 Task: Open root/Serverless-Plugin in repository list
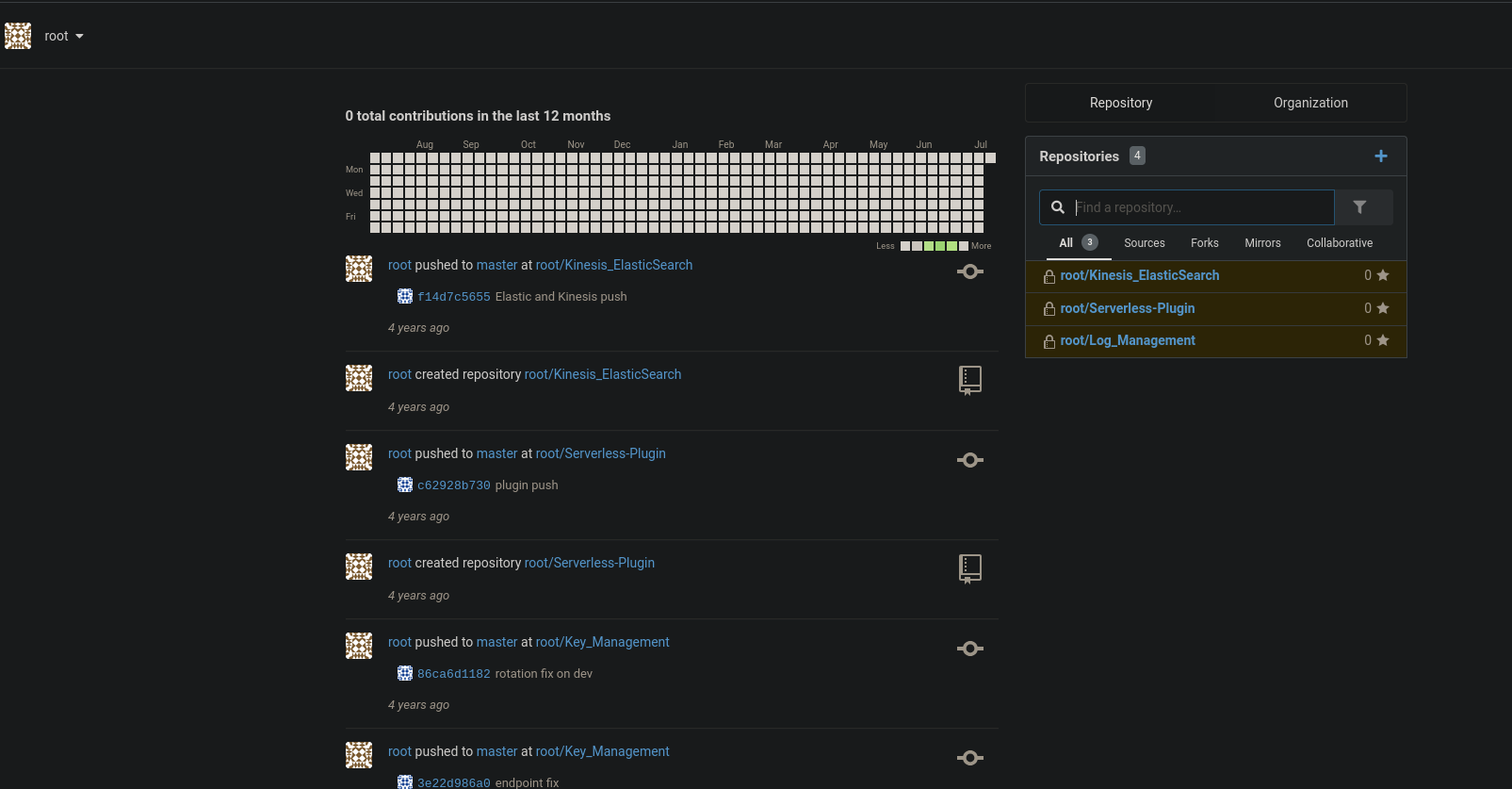(1127, 308)
